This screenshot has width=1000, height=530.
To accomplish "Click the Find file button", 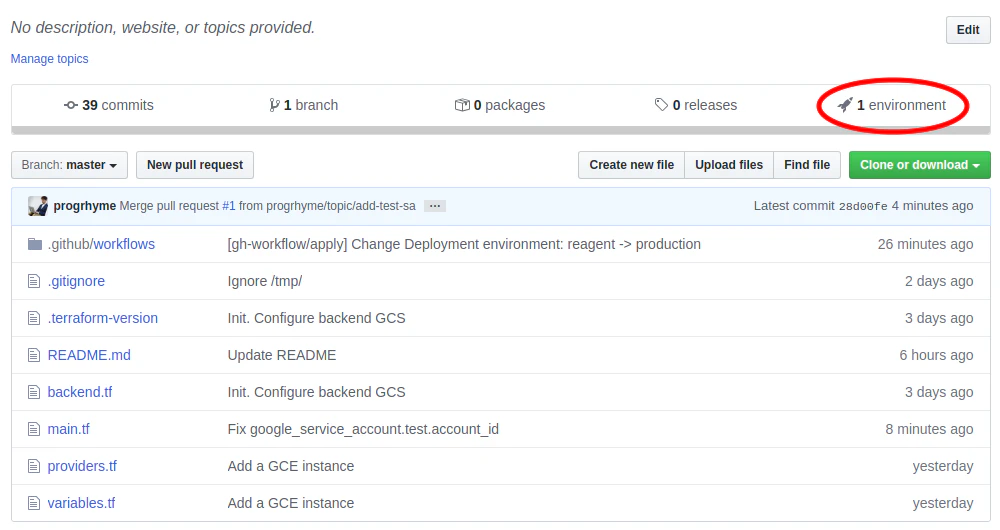I will pos(807,165).
